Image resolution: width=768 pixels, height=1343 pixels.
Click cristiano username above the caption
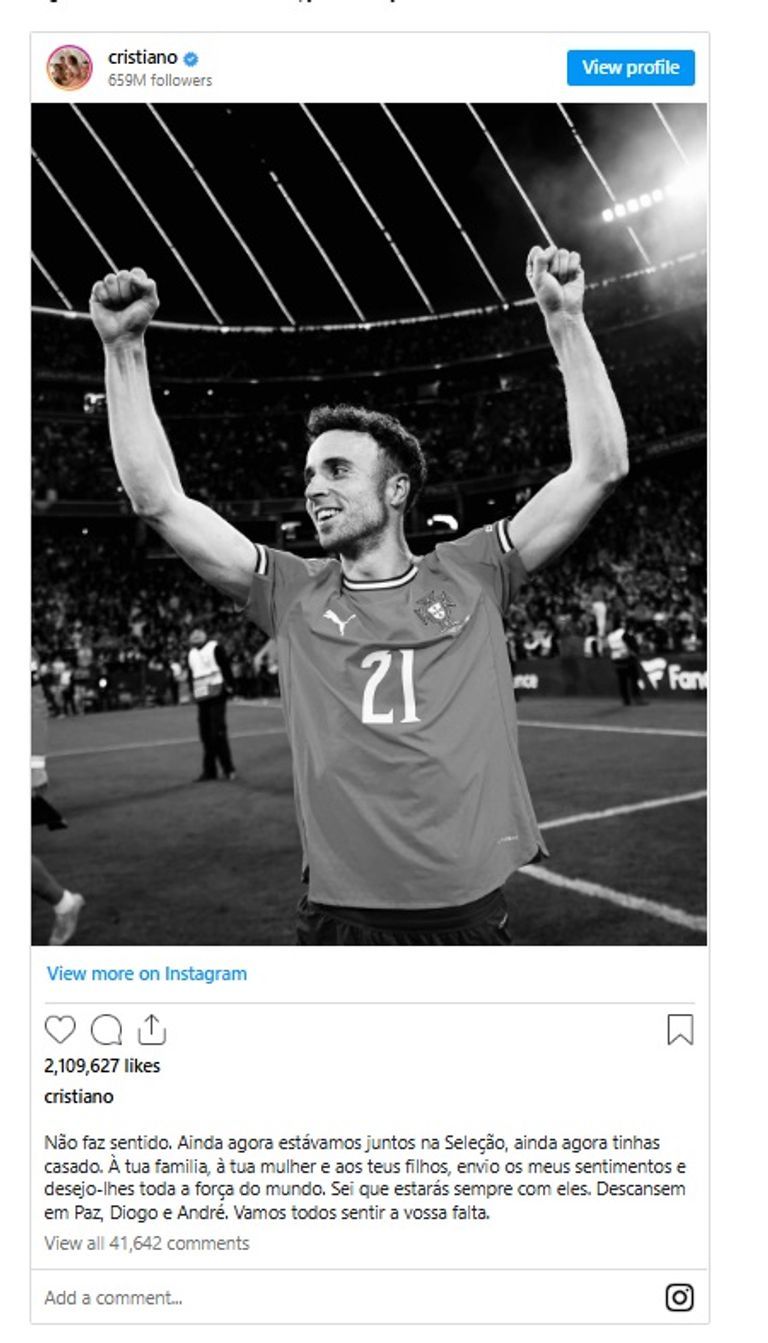coord(79,1097)
